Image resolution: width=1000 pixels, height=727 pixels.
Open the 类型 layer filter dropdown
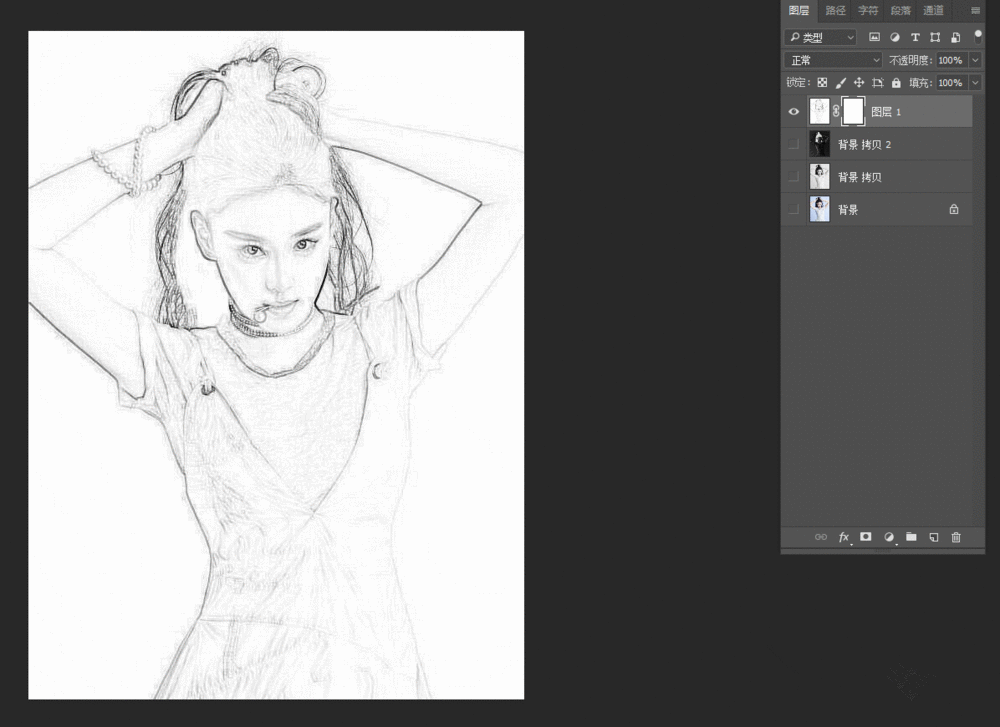[x=821, y=37]
